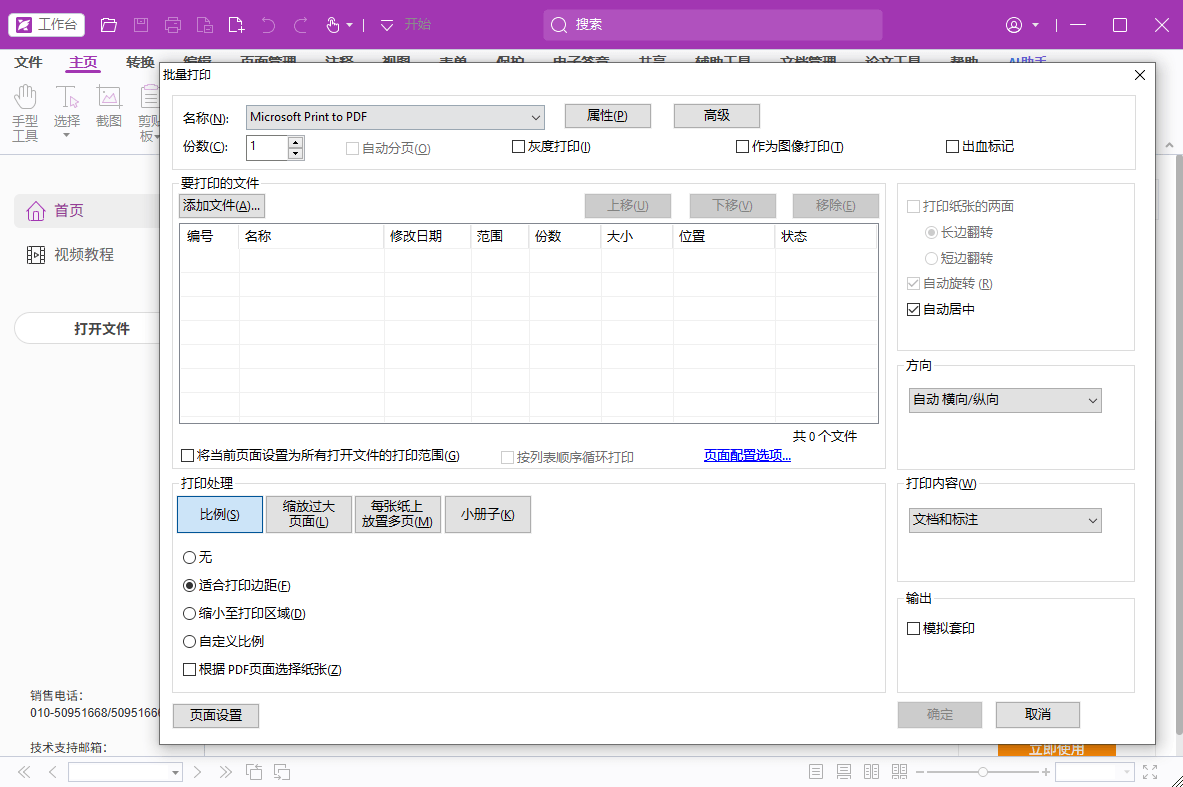The width and height of the screenshot is (1183, 787).
Task: Expand the 开始 quick access dropdown
Action: 387,26
